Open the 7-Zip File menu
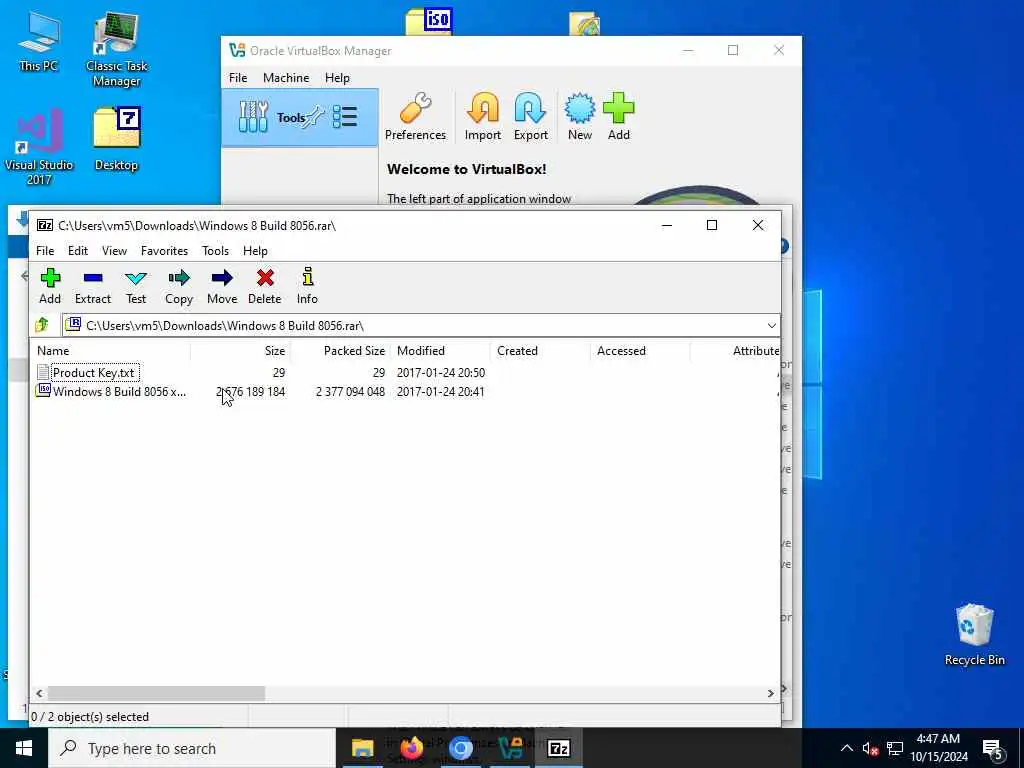 pyautogui.click(x=45, y=251)
